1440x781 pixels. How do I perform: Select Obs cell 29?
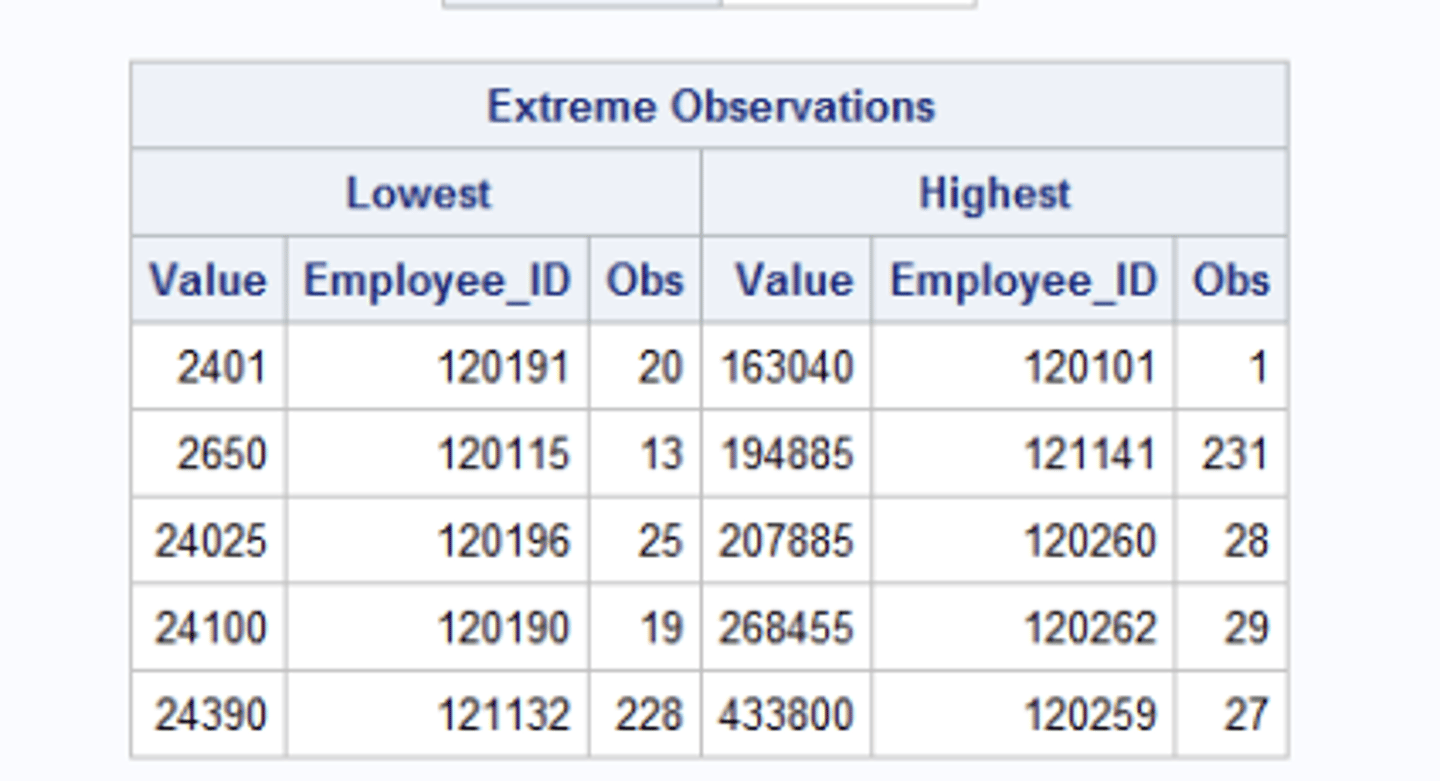[x=1247, y=628]
